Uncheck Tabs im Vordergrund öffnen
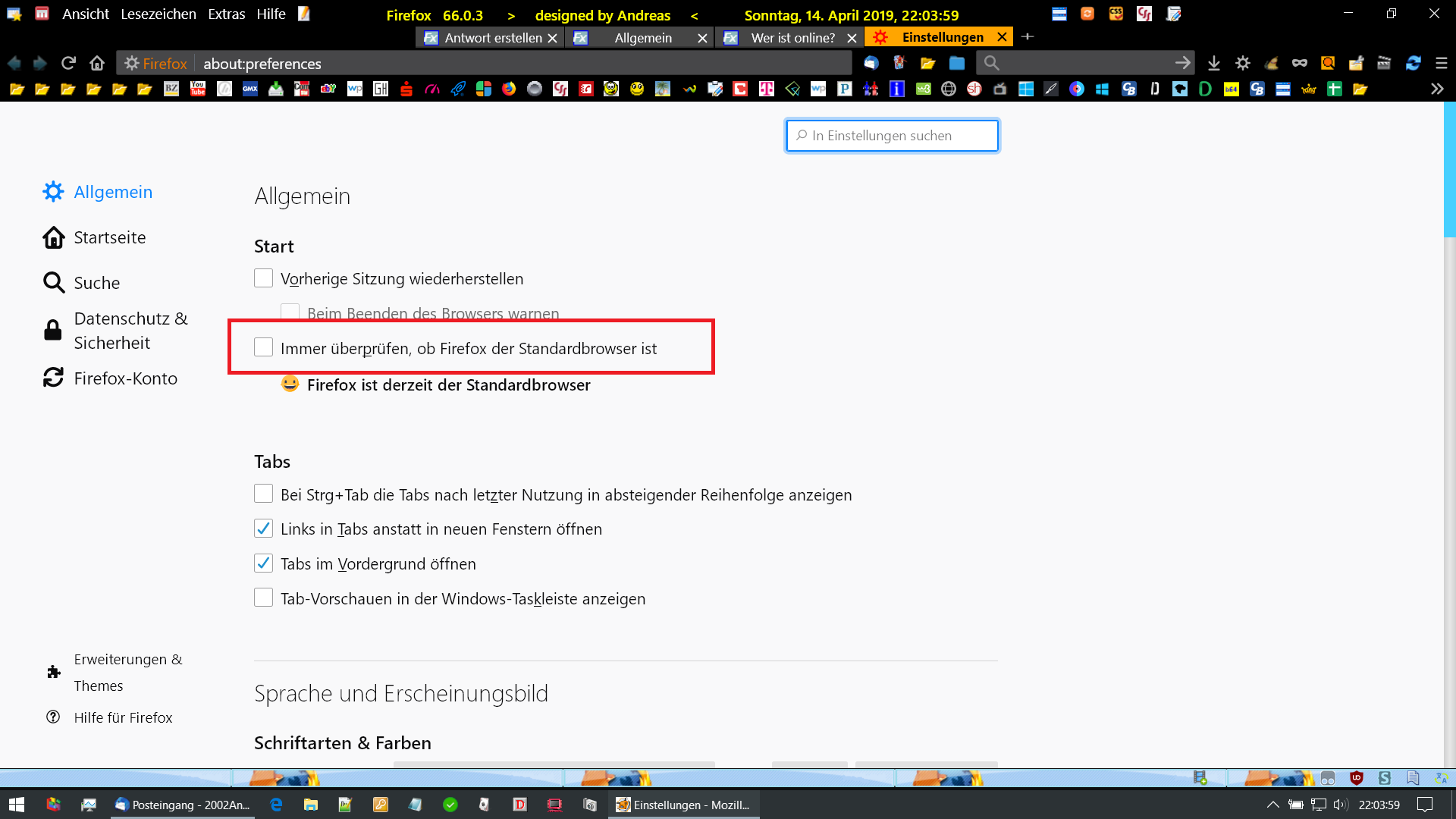Viewport: 1456px width, 819px height. click(263, 563)
